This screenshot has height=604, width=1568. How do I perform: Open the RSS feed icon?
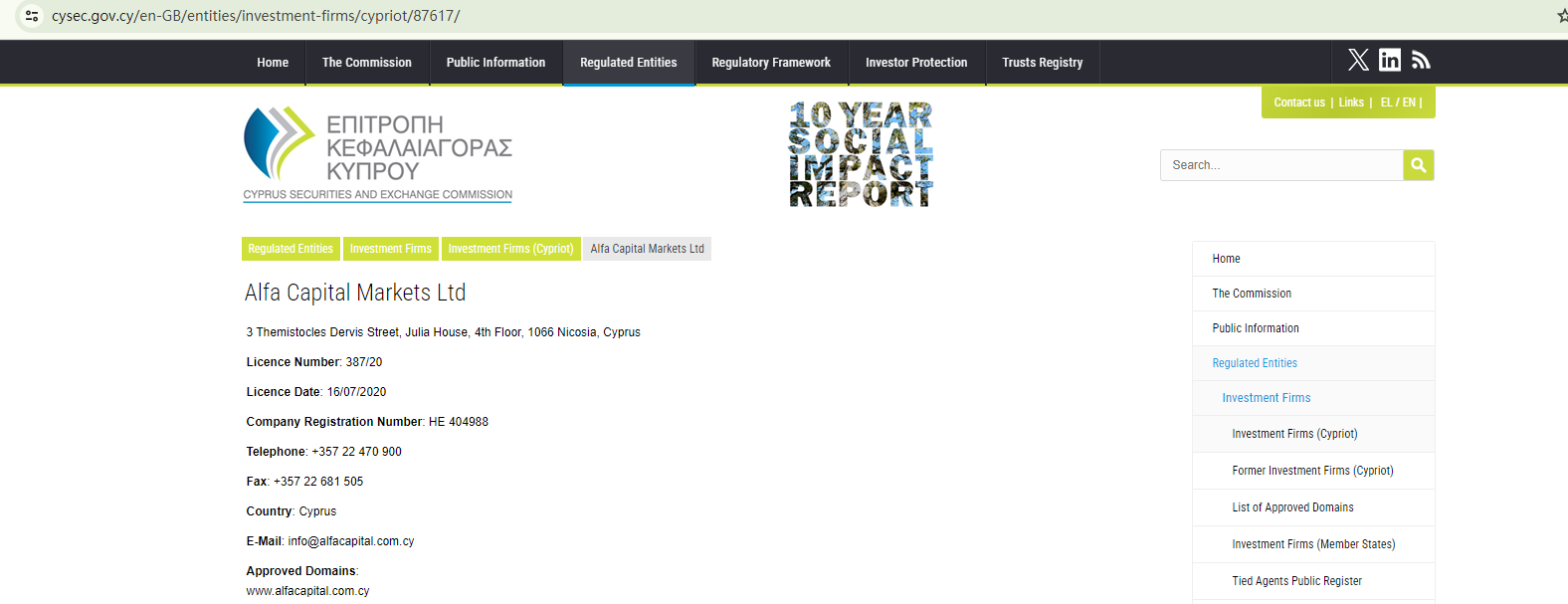(1421, 61)
